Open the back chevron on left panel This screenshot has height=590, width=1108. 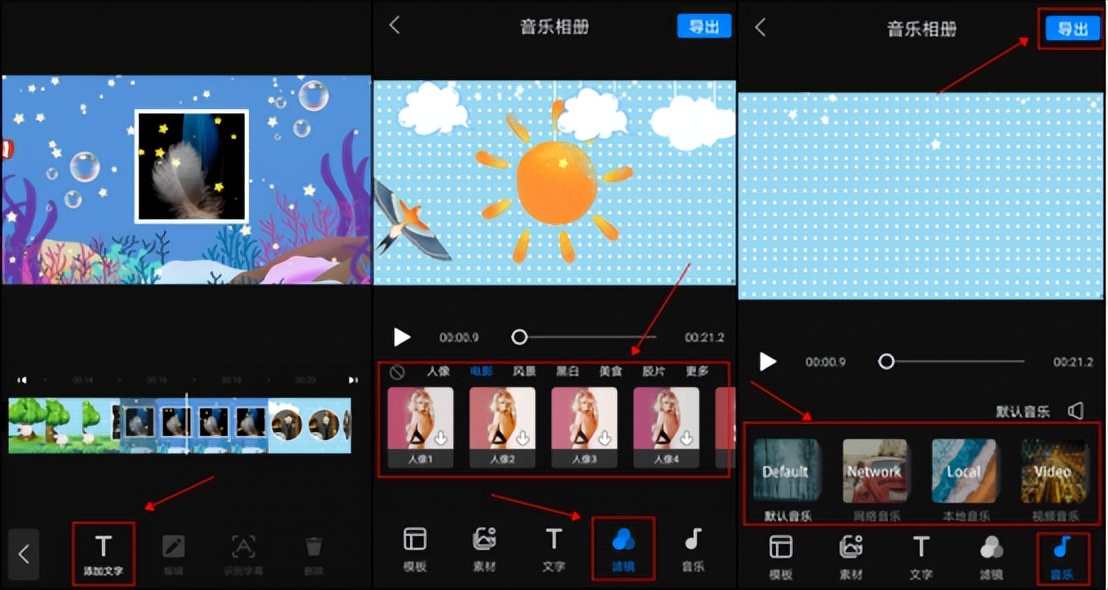(x=24, y=552)
